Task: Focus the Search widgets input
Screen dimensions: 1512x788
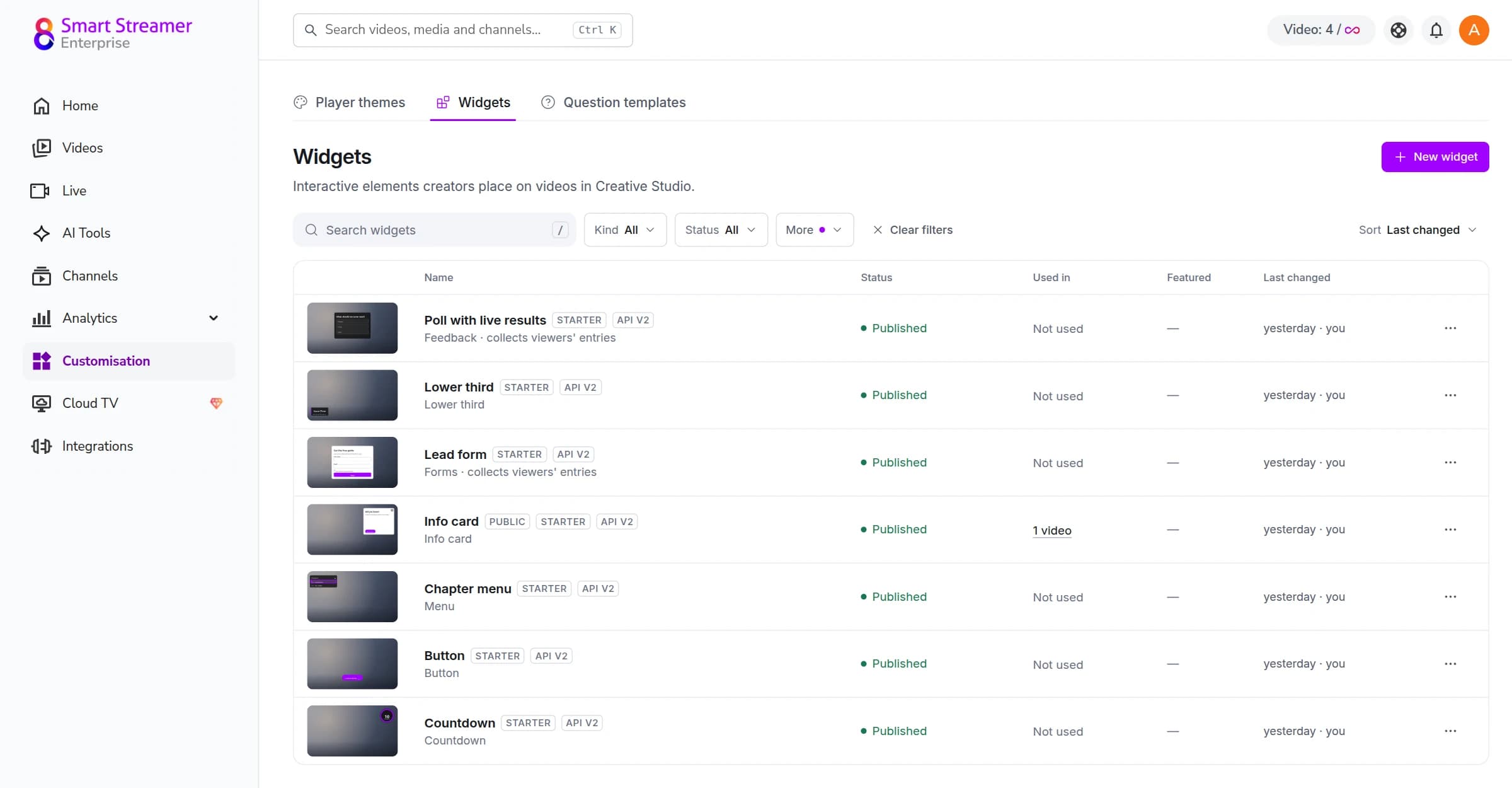Action: 434,229
